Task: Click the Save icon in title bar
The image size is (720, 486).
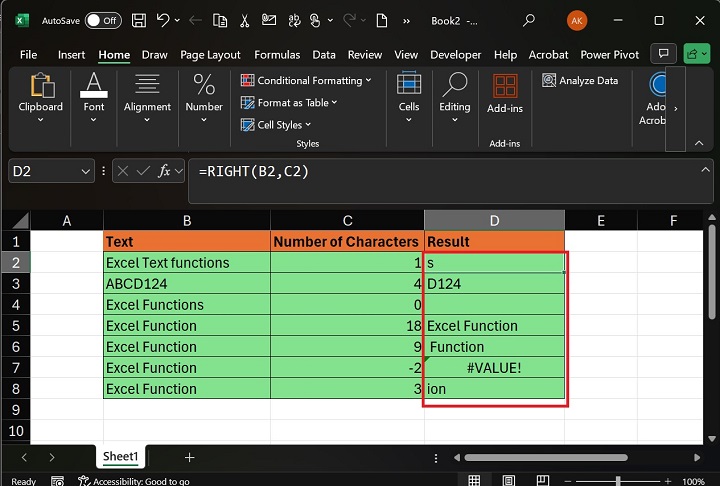Action: point(140,20)
